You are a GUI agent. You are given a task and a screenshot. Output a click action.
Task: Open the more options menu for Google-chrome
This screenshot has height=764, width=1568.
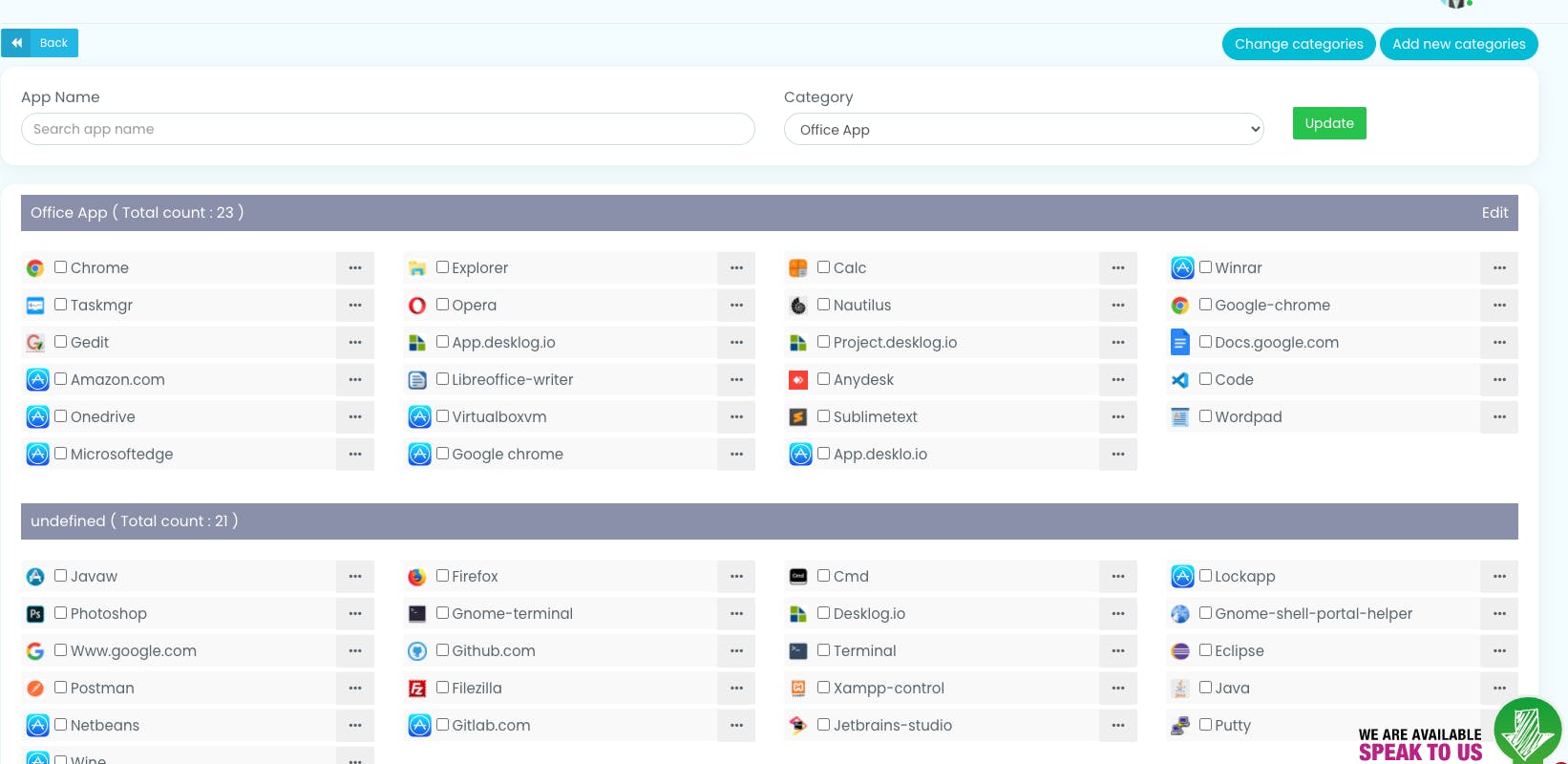click(x=1499, y=306)
